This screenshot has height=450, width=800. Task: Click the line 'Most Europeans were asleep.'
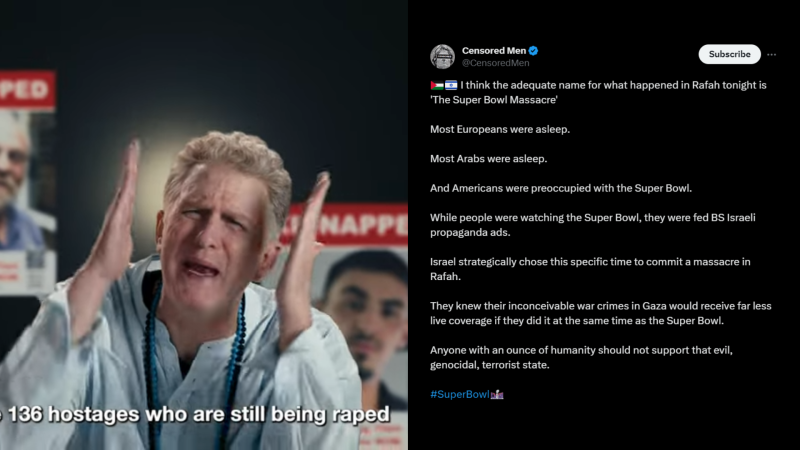pyautogui.click(x=499, y=130)
